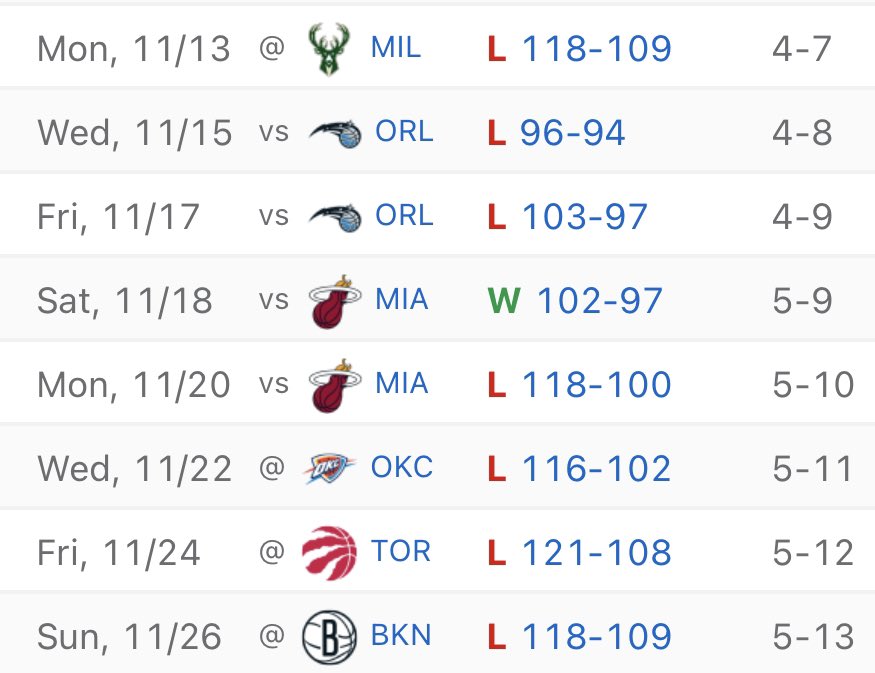Open the 116-102 score link

pos(597,468)
